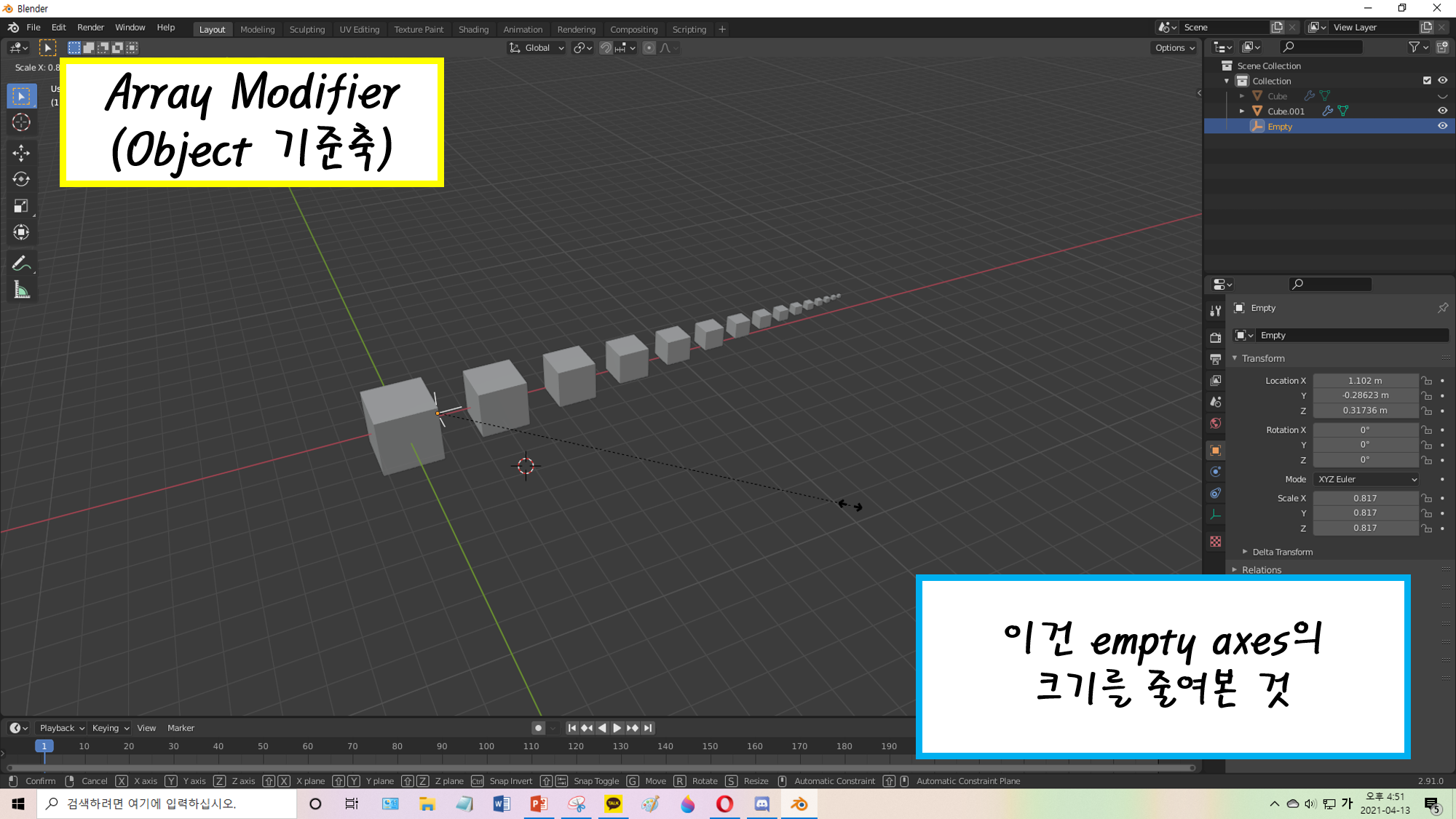The image size is (1456, 819).
Task: Select the Measure ruler tool
Action: pos(21,291)
